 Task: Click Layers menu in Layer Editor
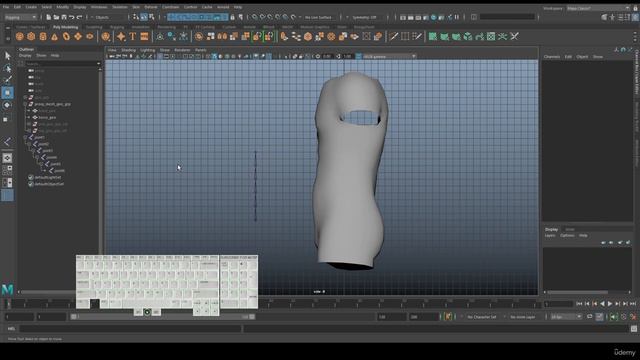[550, 236]
